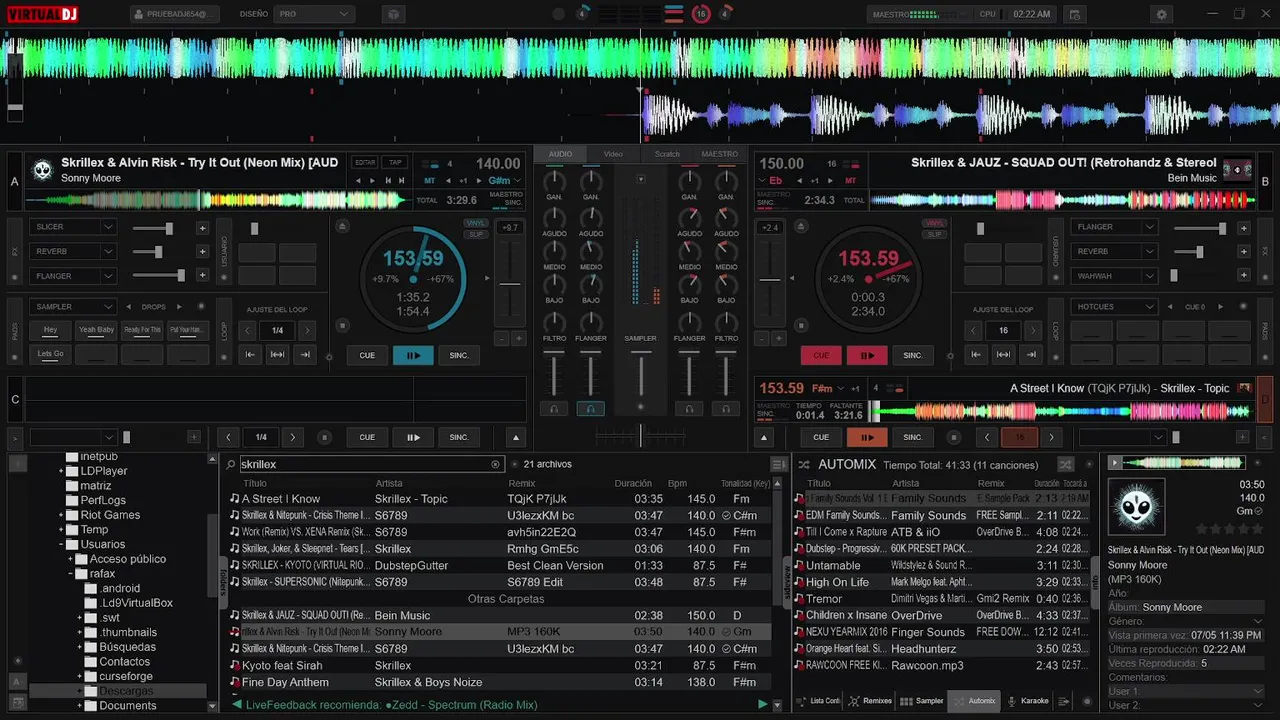Screen dimensions: 1280x720
Task: Click the loop-out button on deck A
Action: (x=305, y=355)
